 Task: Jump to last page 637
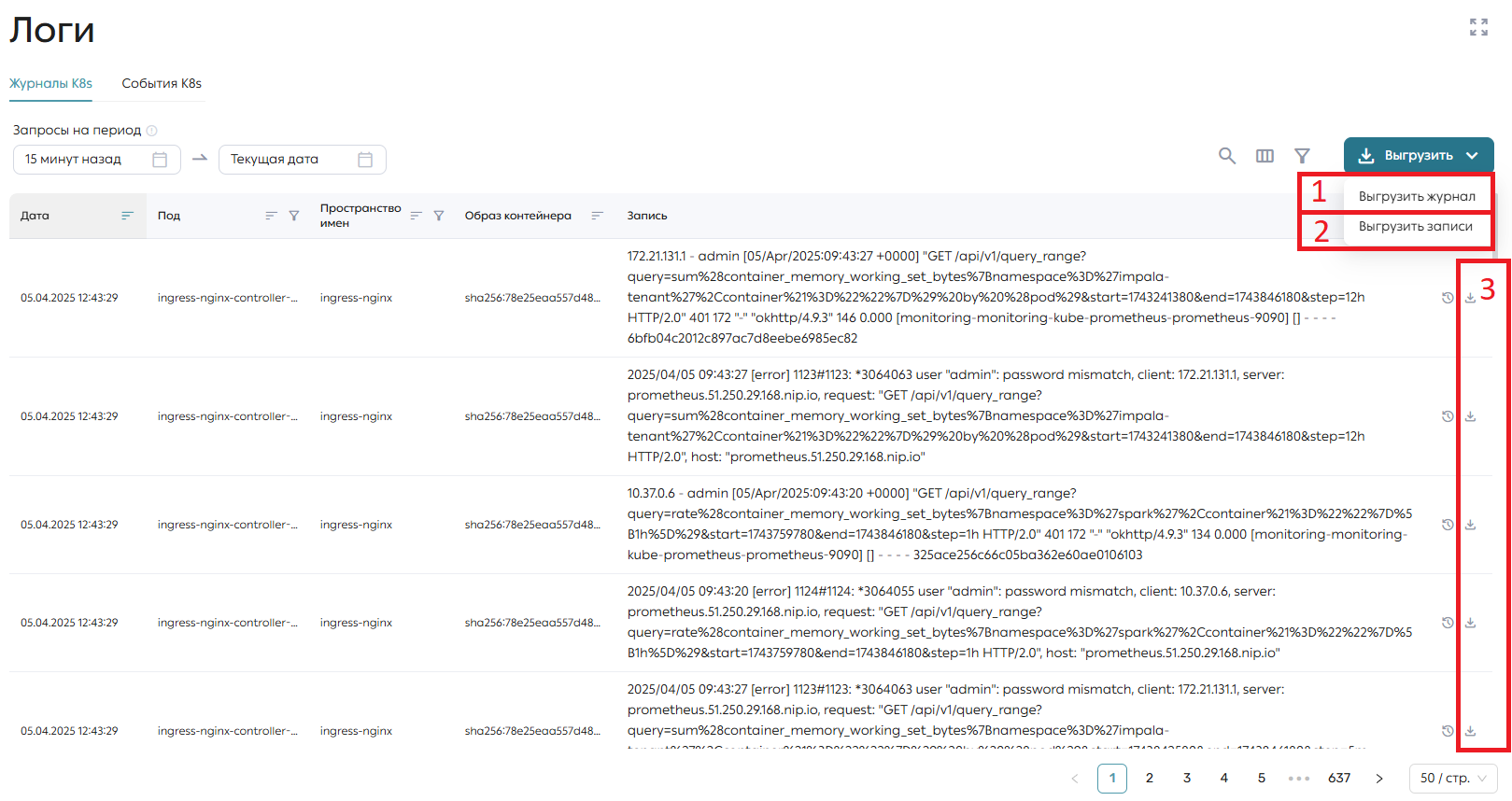(1339, 779)
